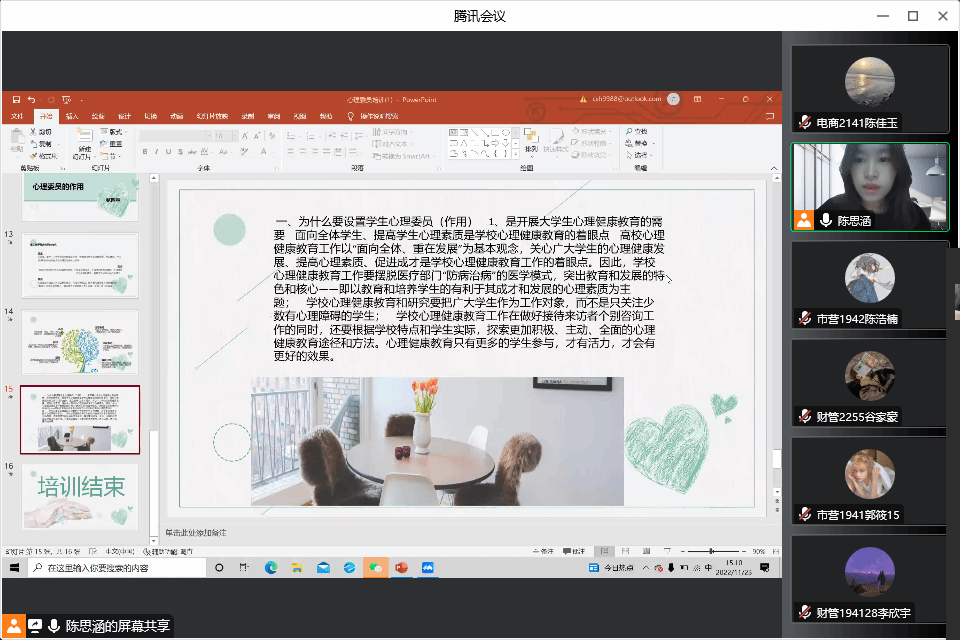Image resolution: width=960 pixels, height=640 pixels.
Task: Select slide 16 thumbnail 培训结束
Action: click(80, 495)
